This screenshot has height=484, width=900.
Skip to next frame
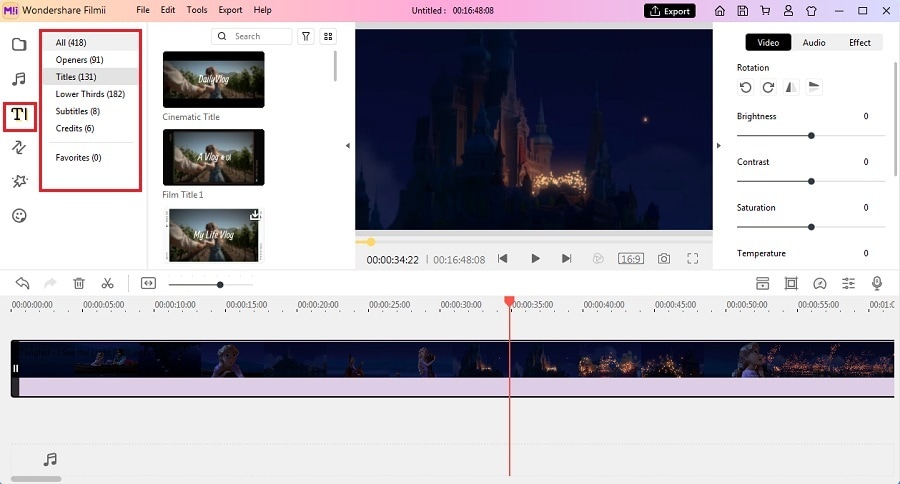point(567,258)
